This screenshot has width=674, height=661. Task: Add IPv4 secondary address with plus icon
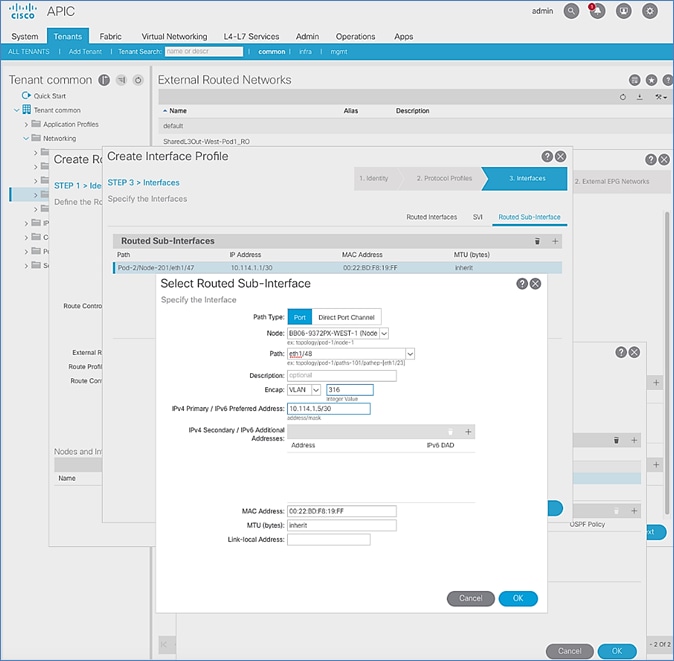[468, 431]
